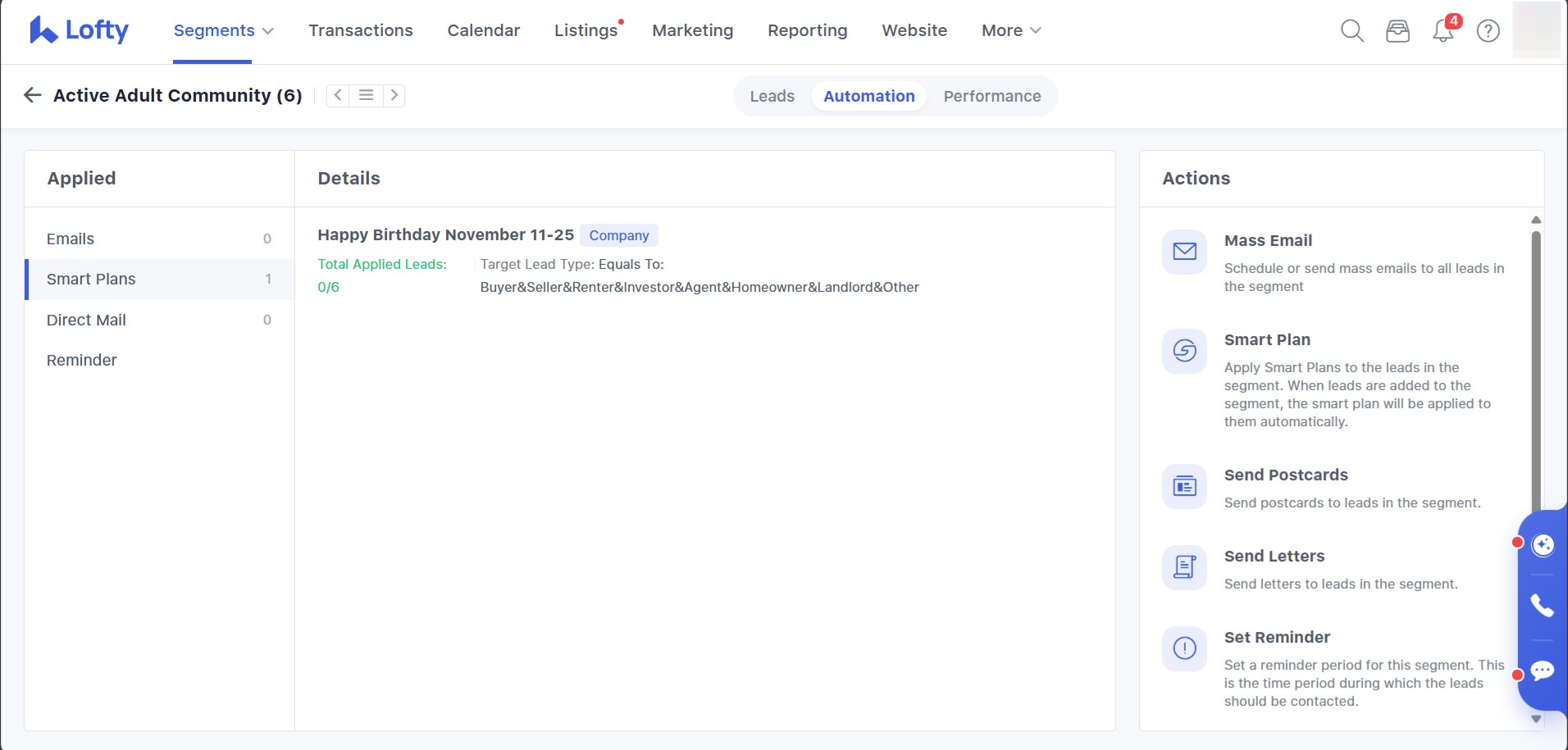Click the search magnifier icon

pos(1351,31)
